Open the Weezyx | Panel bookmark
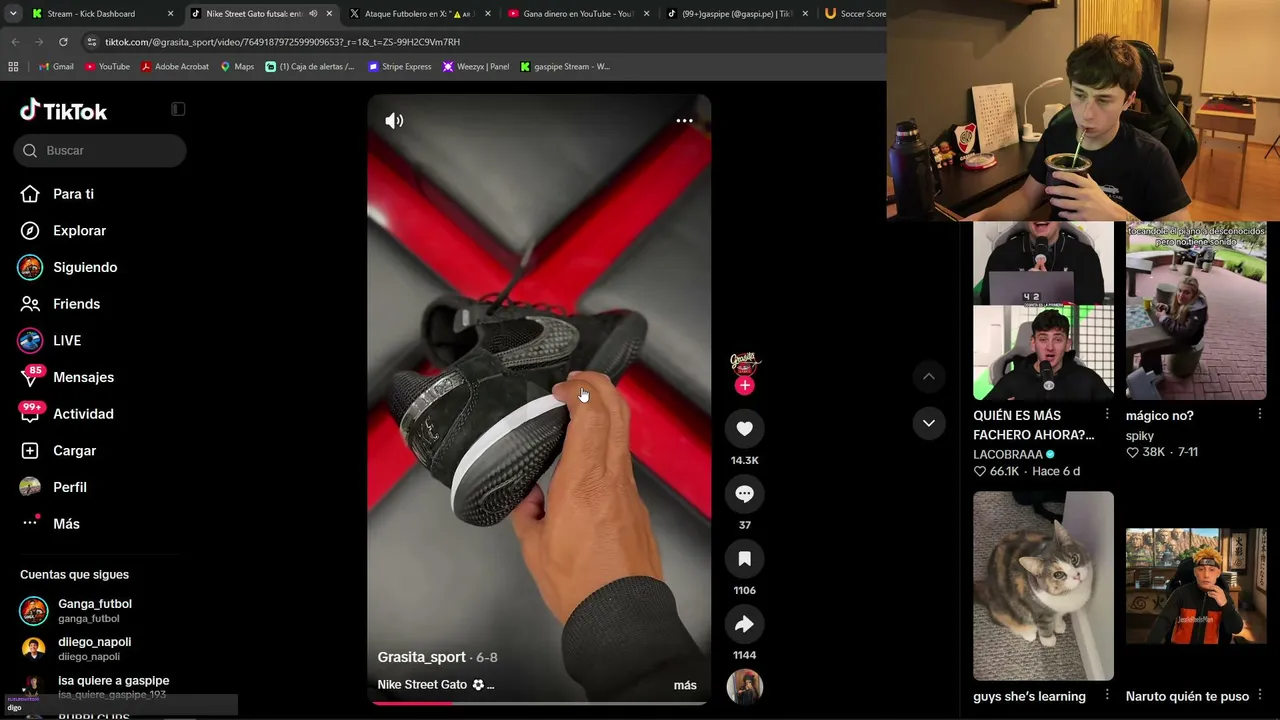The width and height of the screenshot is (1280, 720). point(476,67)
